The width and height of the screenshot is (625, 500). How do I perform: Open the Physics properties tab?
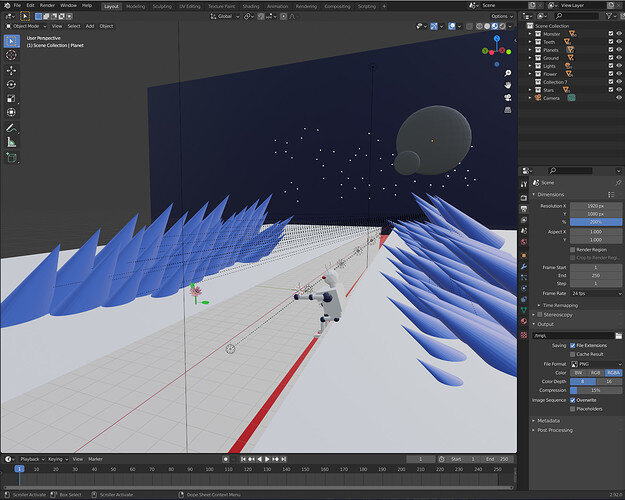(524, 288)
